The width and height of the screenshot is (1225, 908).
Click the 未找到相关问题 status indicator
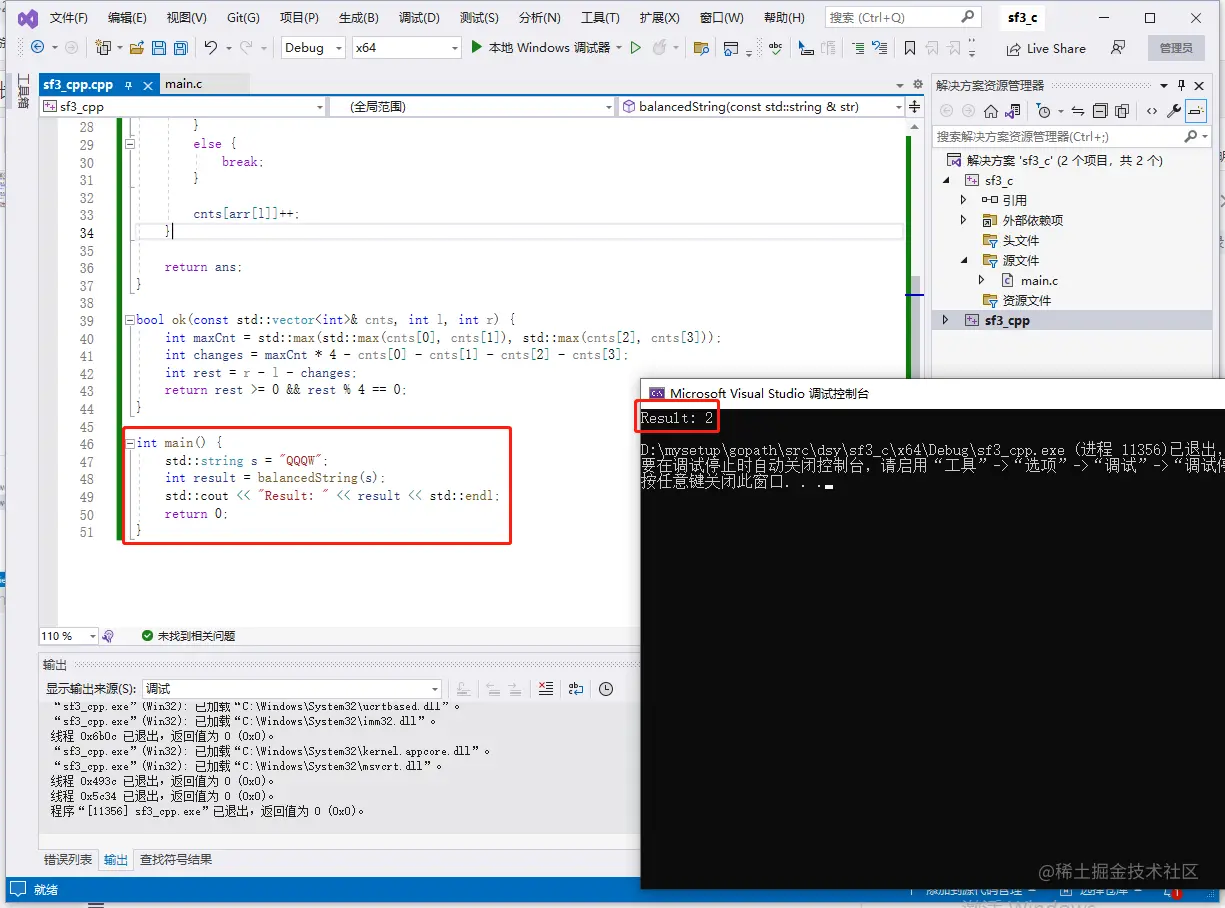[188, 636]
